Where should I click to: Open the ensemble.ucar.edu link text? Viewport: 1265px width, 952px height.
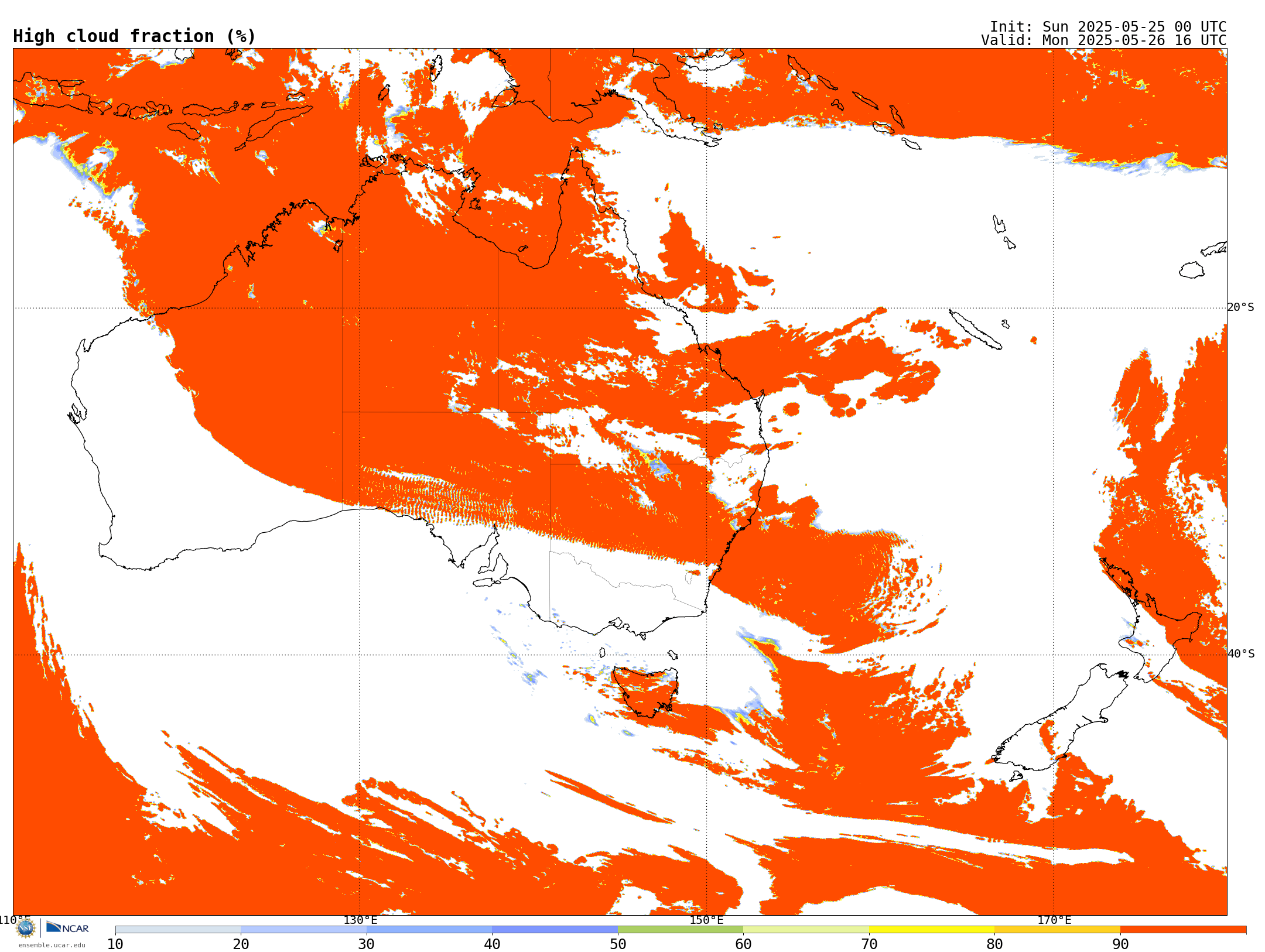tap(52, 945)
